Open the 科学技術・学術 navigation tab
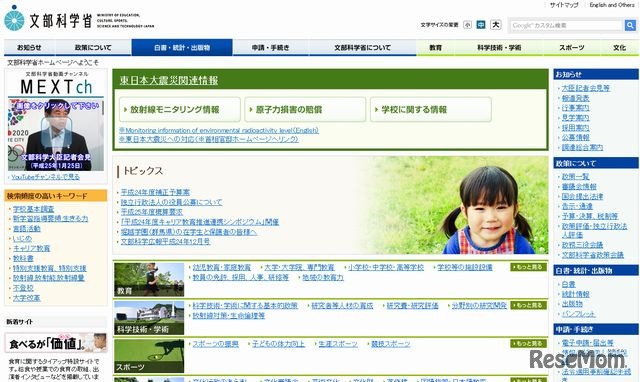The width and height of the screenshot is (640, 382). point(499,47)
